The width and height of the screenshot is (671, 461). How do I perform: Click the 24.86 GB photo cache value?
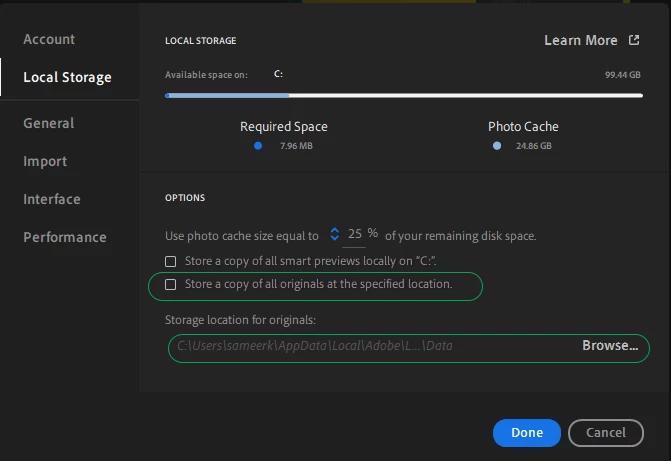tap(534, 146)
